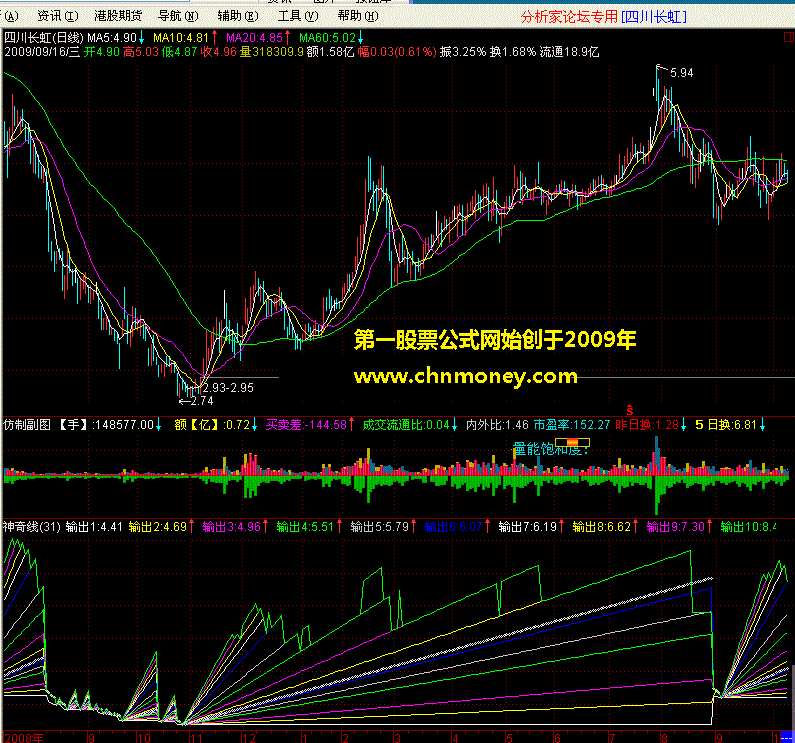This screenshot has width=795, height=743.
Task: Click the 2008年 label on the time axis
Action: click(x=23, y=737)
